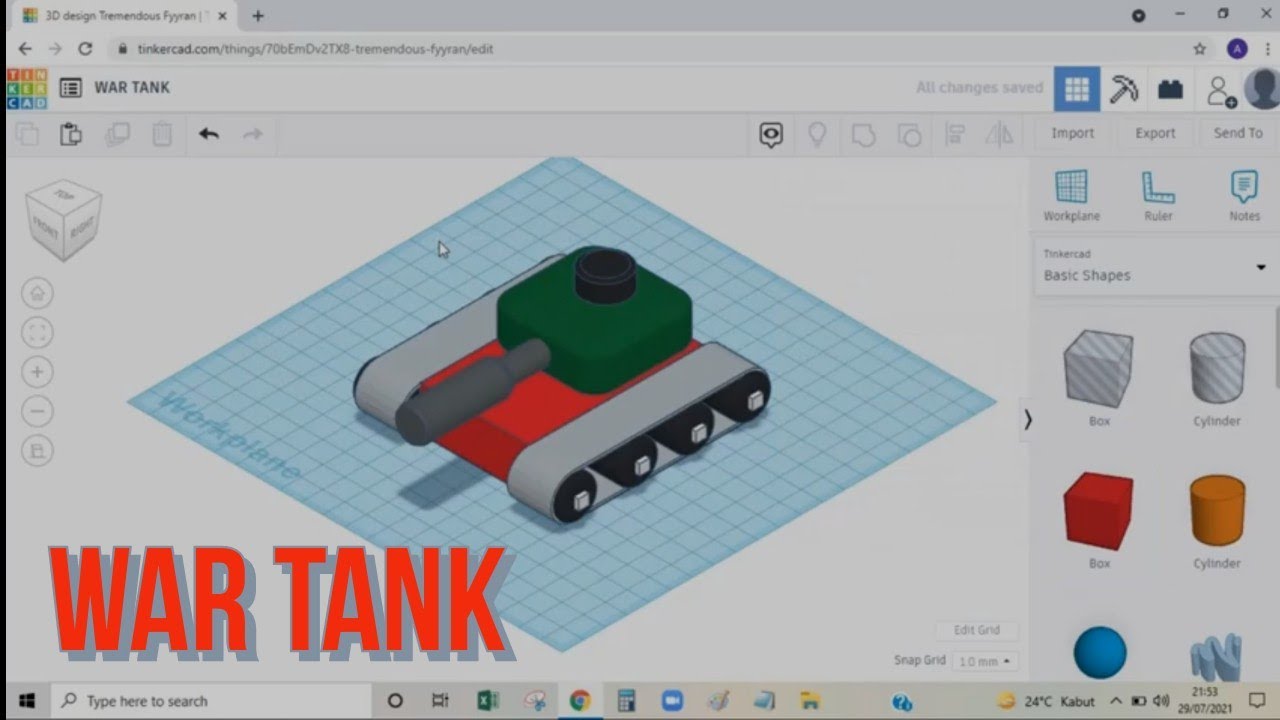Click the Delete trash icon
The image size is (1280, 720).
(x=162, y=134)
